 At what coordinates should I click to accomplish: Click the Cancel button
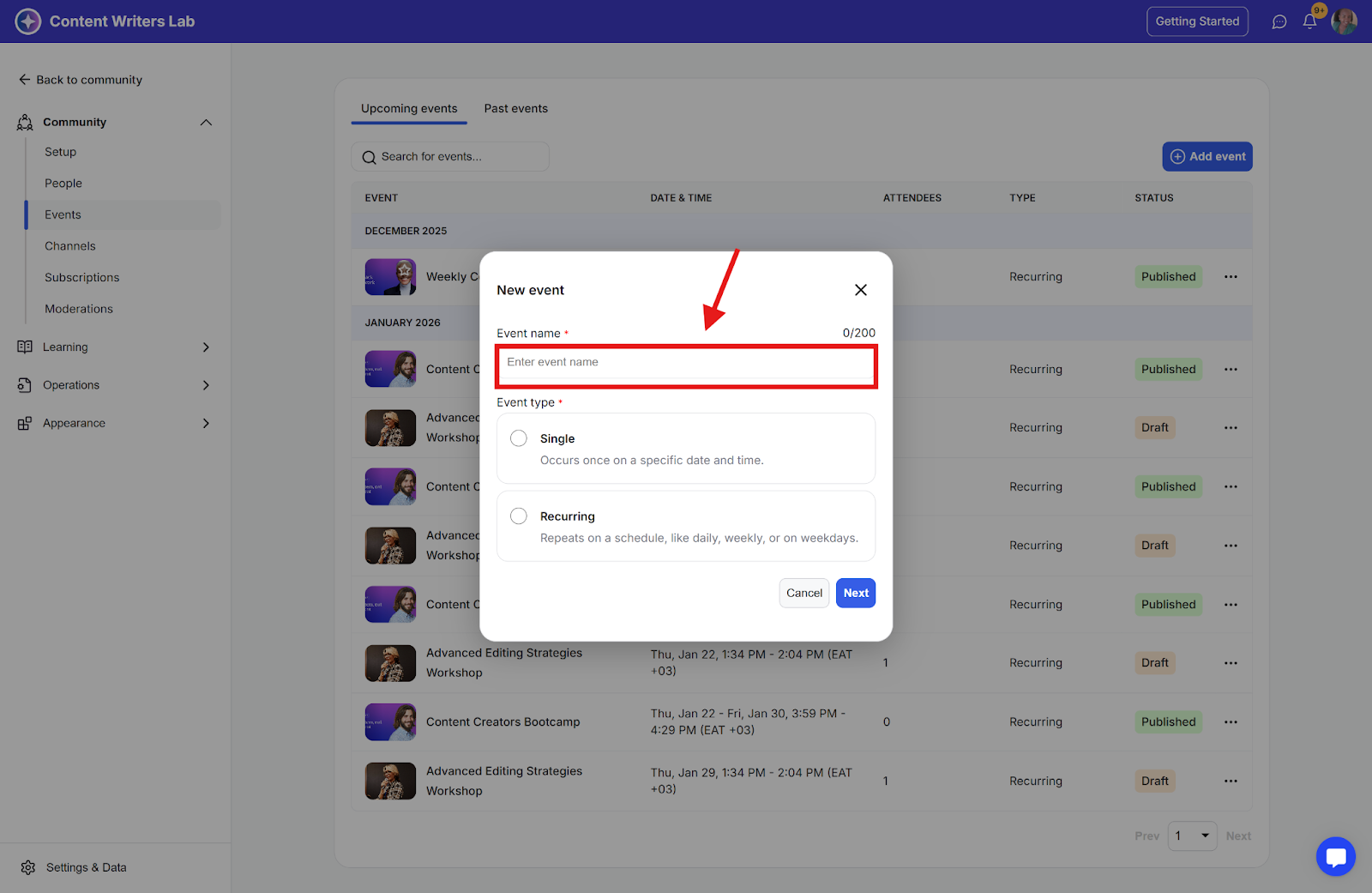[803, 593]
